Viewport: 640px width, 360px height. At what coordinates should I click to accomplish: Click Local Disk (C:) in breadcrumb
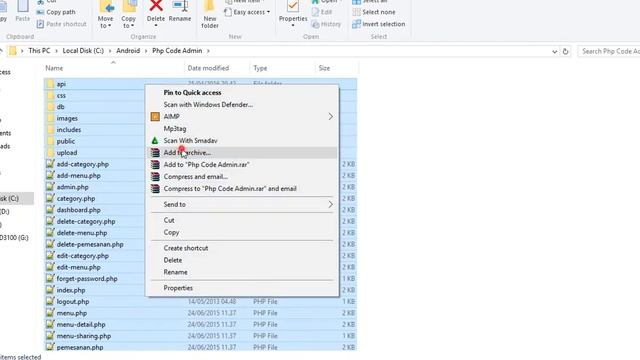point(83,51)
